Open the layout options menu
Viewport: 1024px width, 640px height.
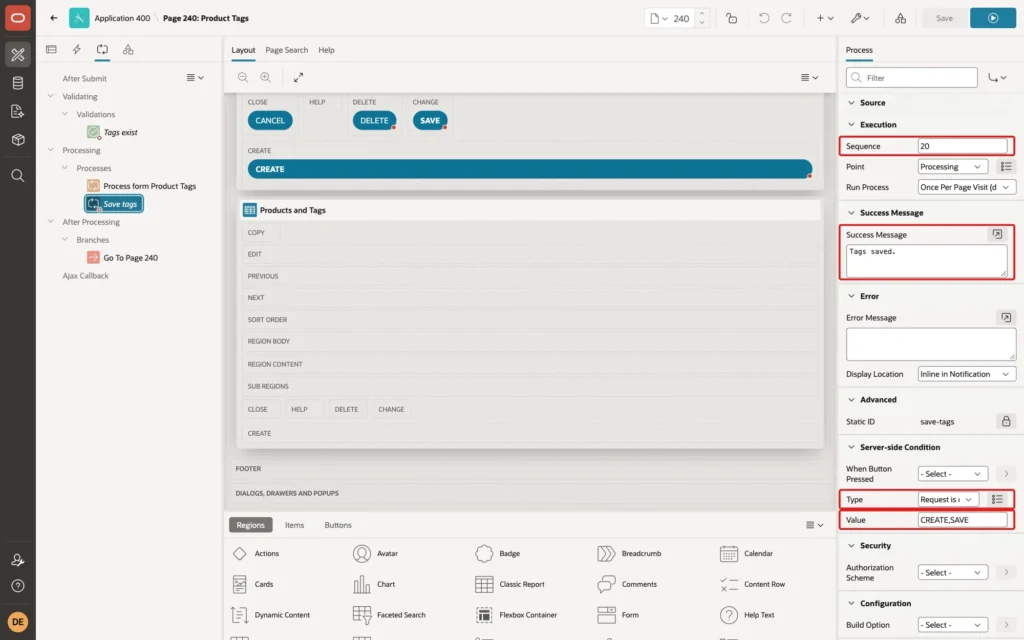[809, 77]
